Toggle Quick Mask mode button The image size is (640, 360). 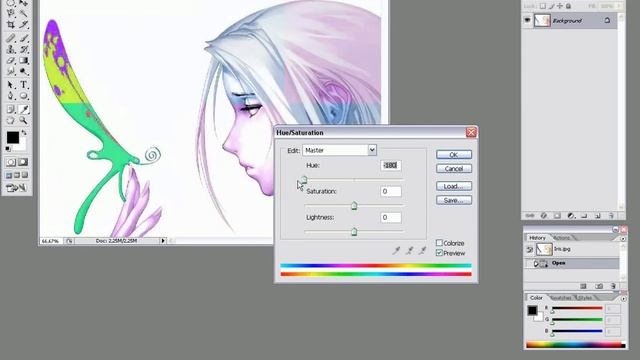[x=23, y=162]
